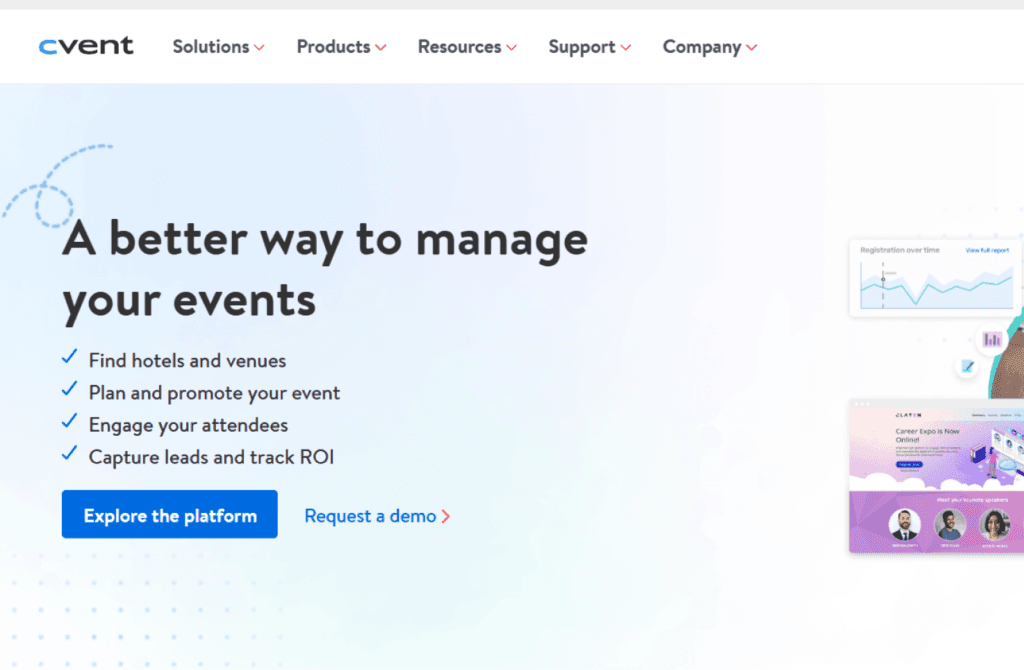Click the red arrow after Request a demo
The height and width of the screenshot is (670, 1024).
pos(445,517)
